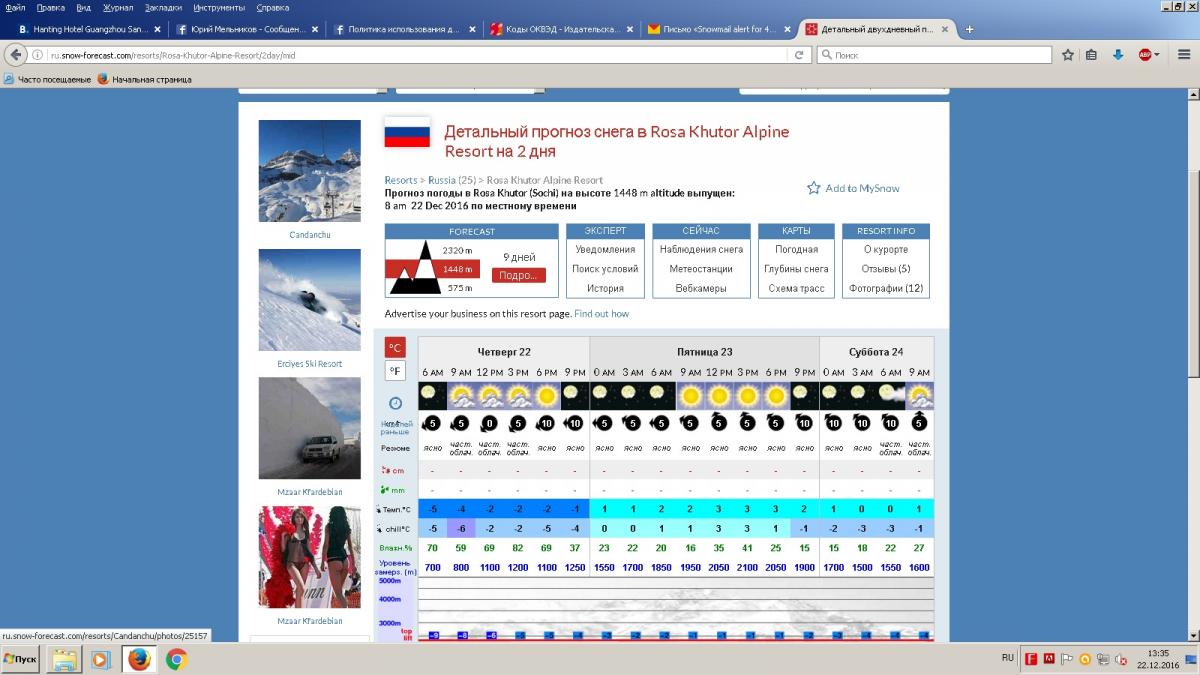Image resolution: width=1200 pixels, height=675 pixels.
Task: Open the Отзывы (5) link
Action: (x=886, y=268)
